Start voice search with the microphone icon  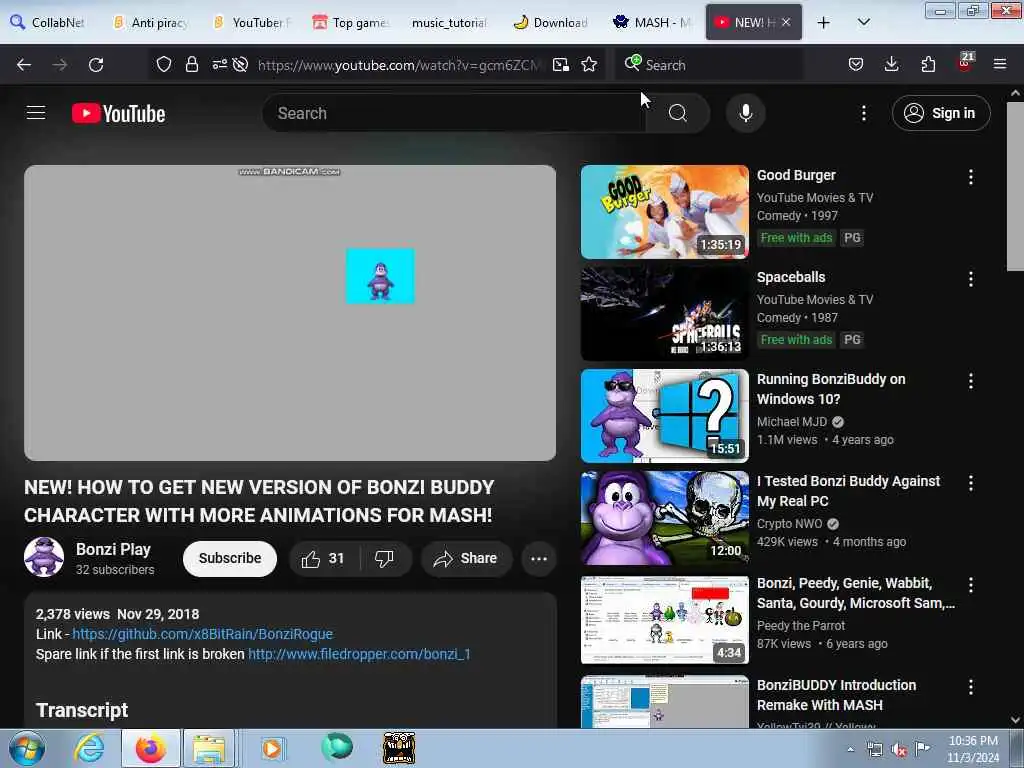[x=745, y=113]
